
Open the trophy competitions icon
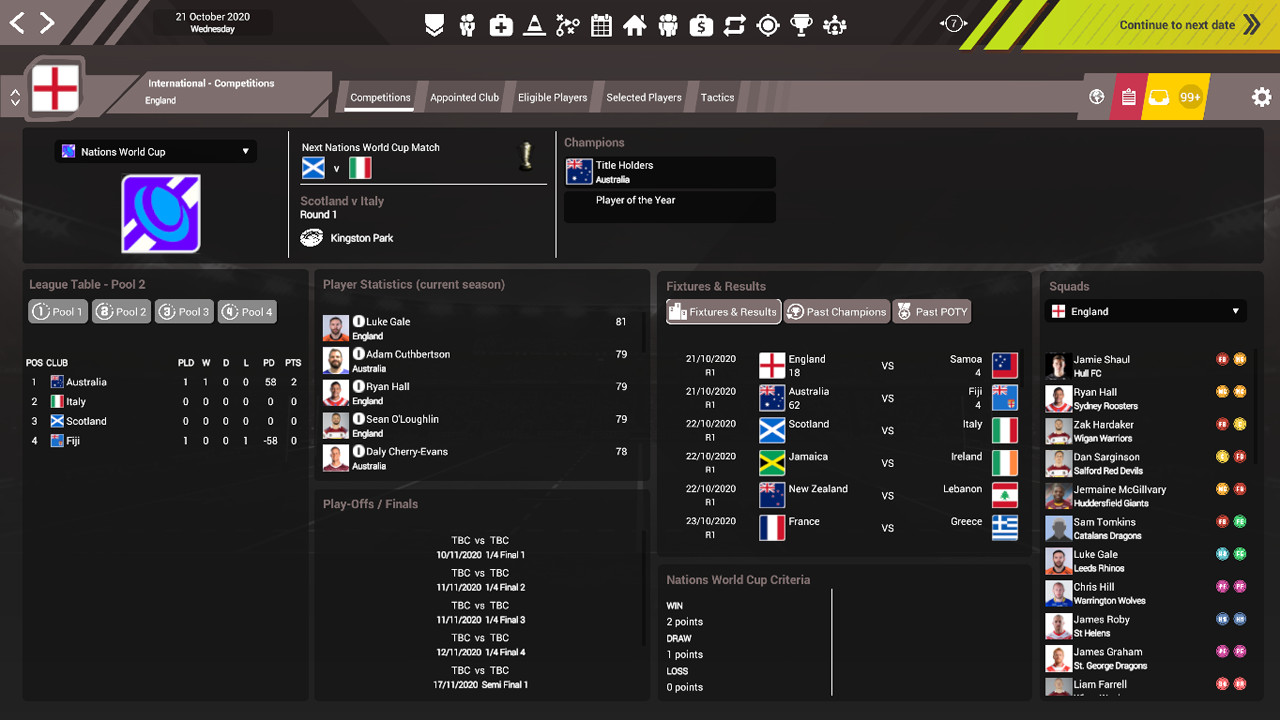coord(801,24)
